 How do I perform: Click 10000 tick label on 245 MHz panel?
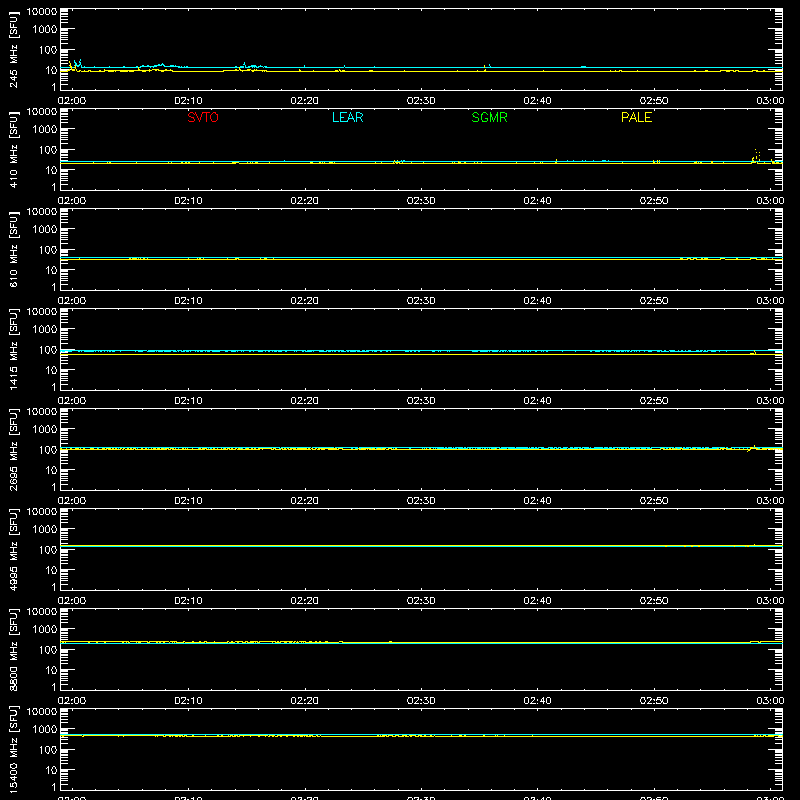tap(42, 11)
